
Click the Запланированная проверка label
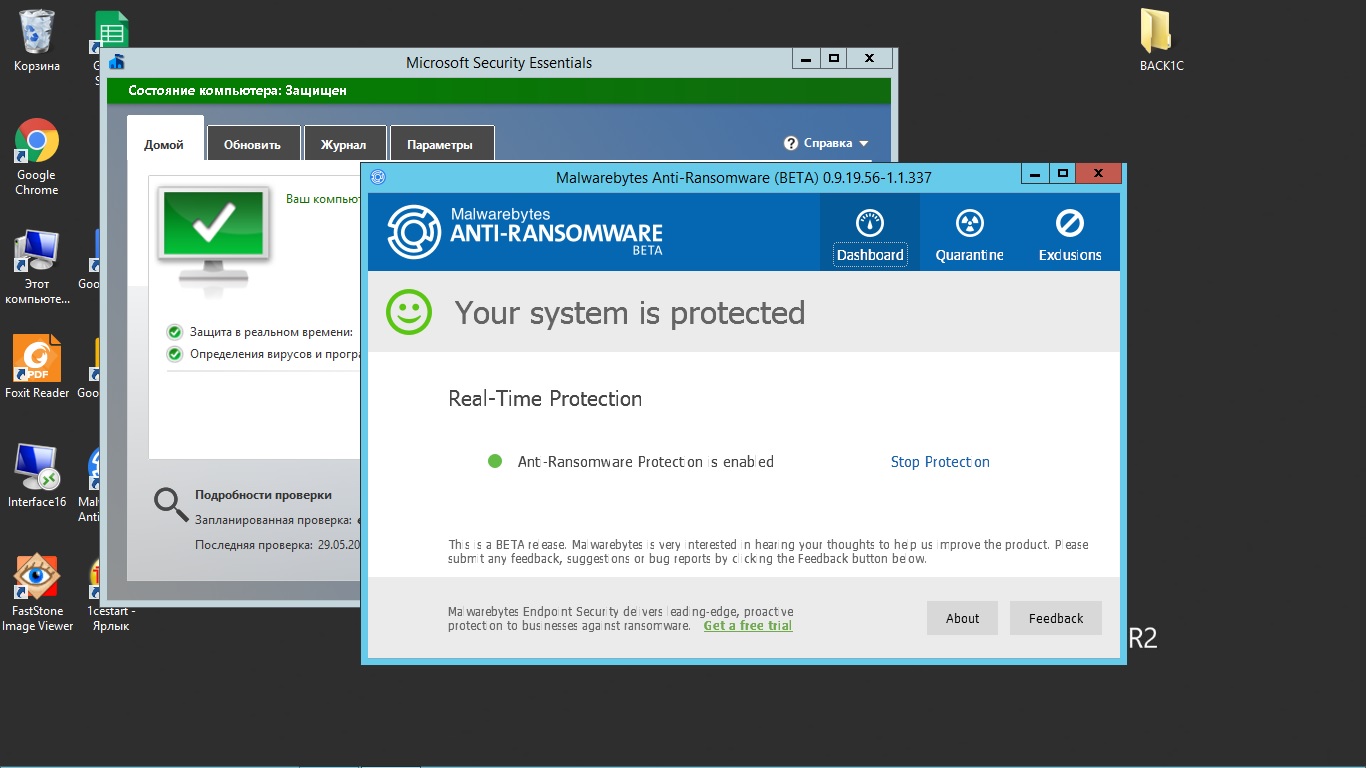point(273,520)
